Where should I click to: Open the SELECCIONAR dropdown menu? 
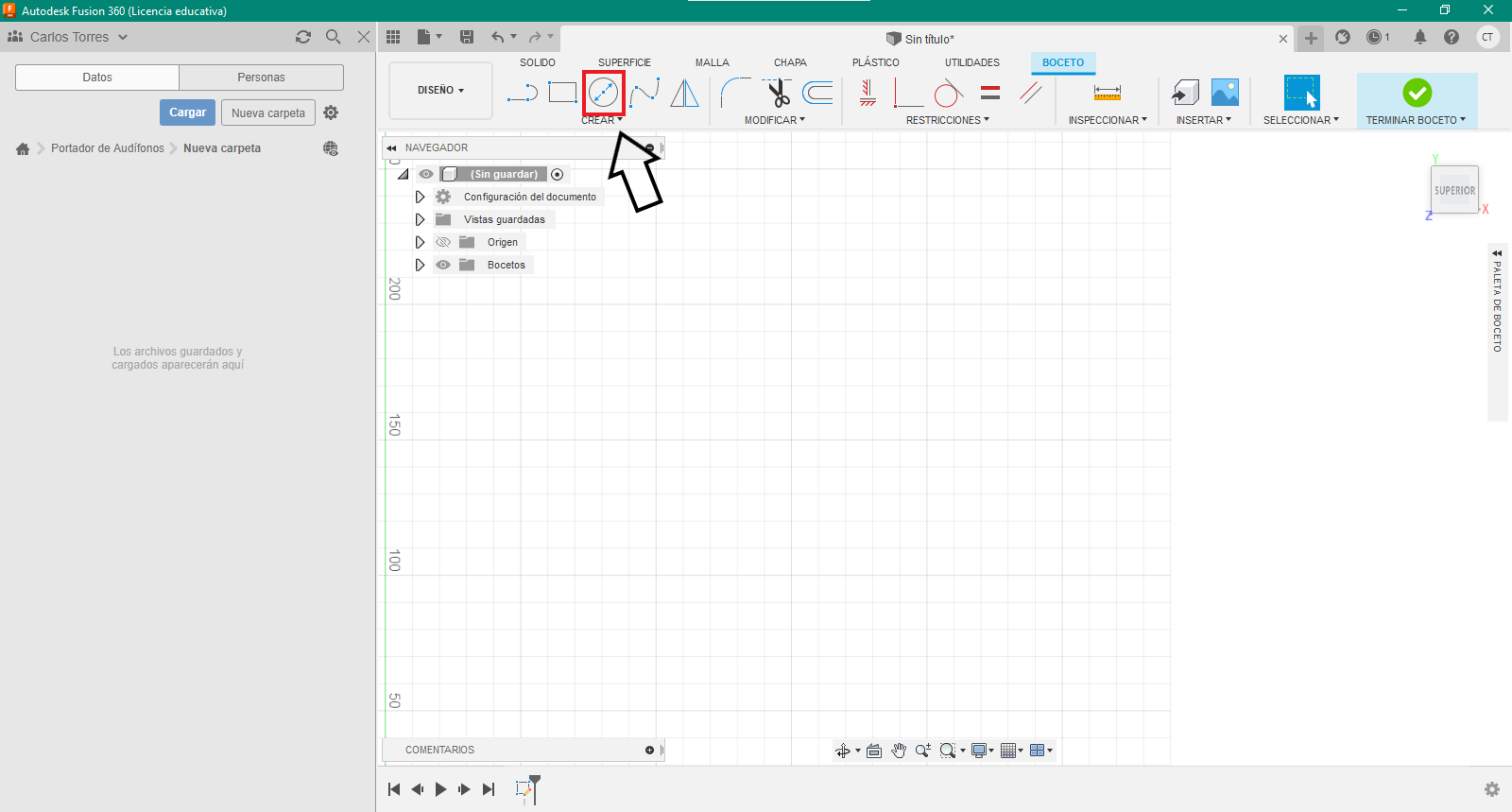[x=1301, y=120]
